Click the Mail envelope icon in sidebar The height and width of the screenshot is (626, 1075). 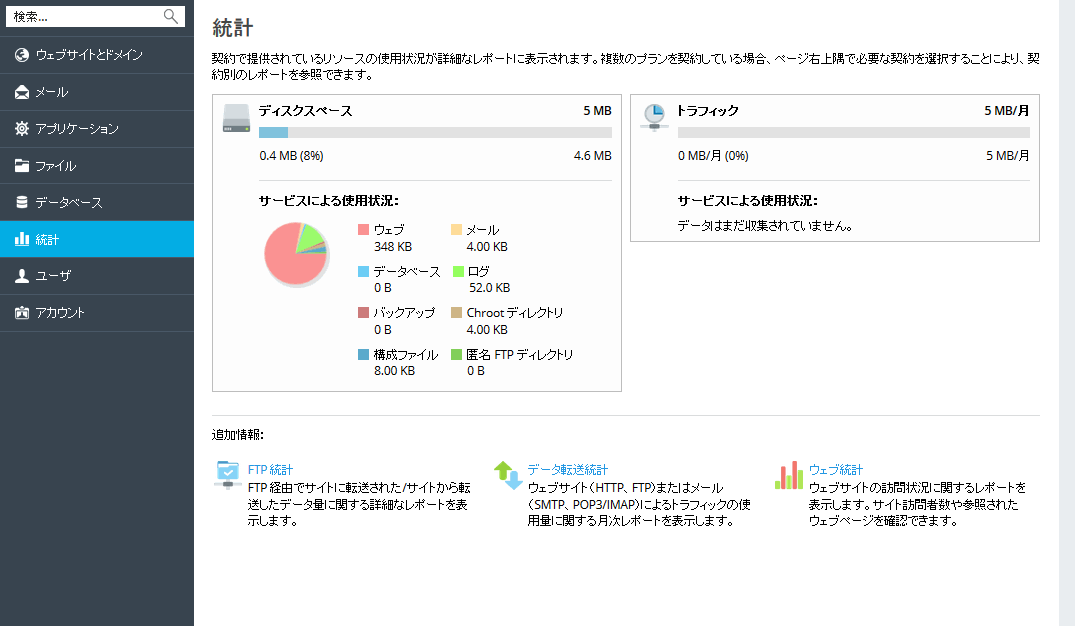click(x=22, y=92)
